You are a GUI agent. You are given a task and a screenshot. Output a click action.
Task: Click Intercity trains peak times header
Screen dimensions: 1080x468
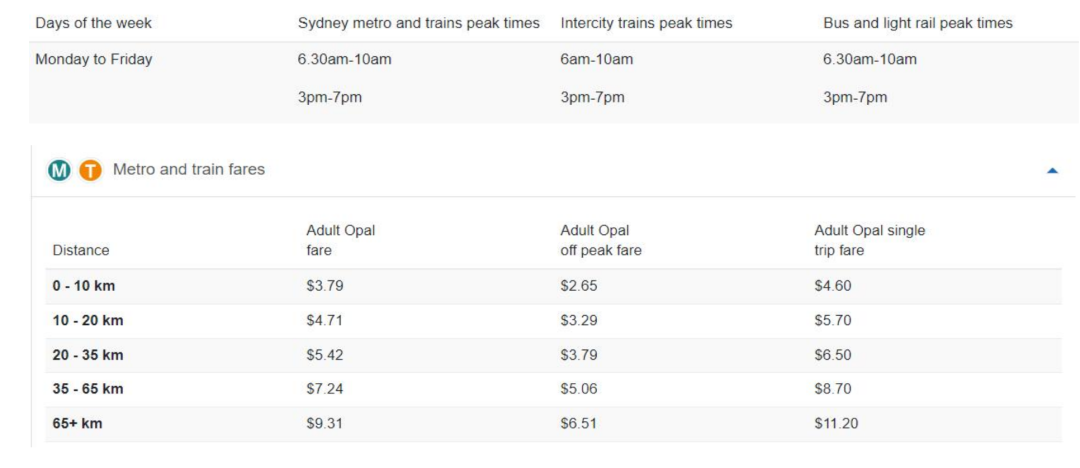[x=646, y=23]
